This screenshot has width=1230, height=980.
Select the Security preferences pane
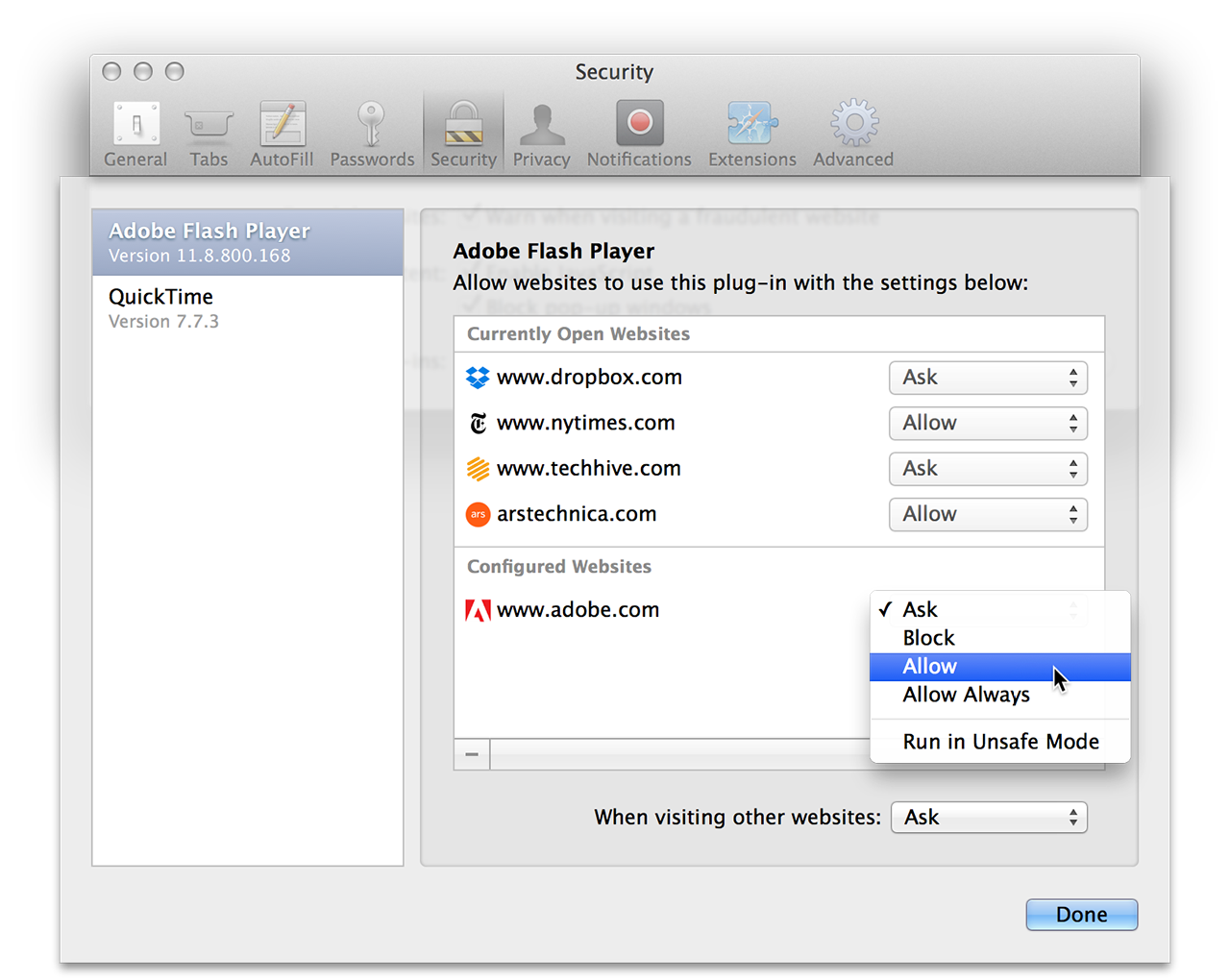[x=463, y=135]
